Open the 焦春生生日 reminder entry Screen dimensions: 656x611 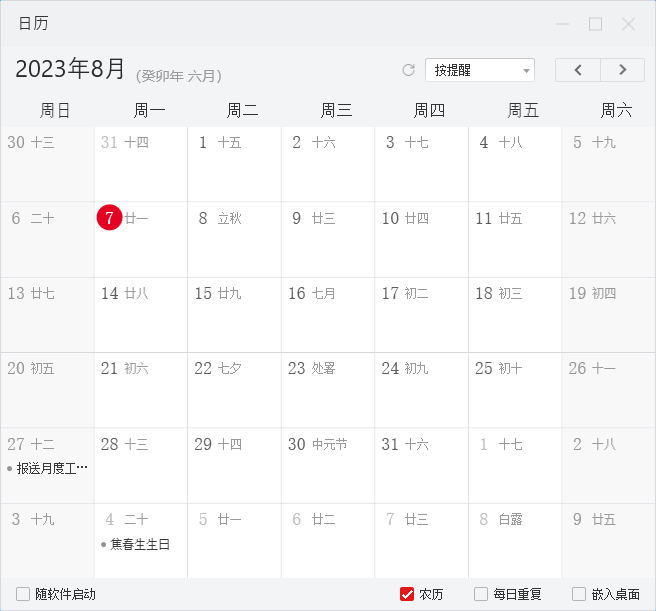136,544
